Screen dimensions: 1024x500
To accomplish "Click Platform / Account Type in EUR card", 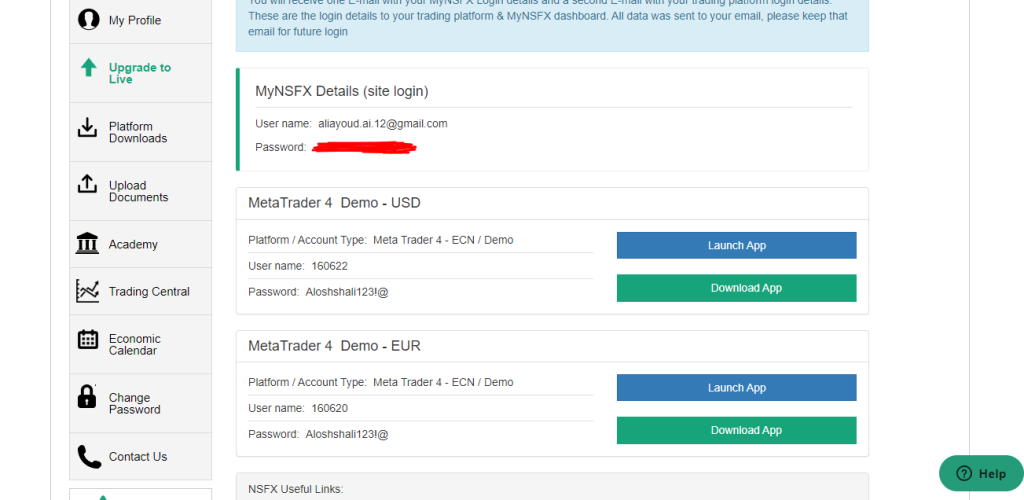I will (x=381, y=383).
